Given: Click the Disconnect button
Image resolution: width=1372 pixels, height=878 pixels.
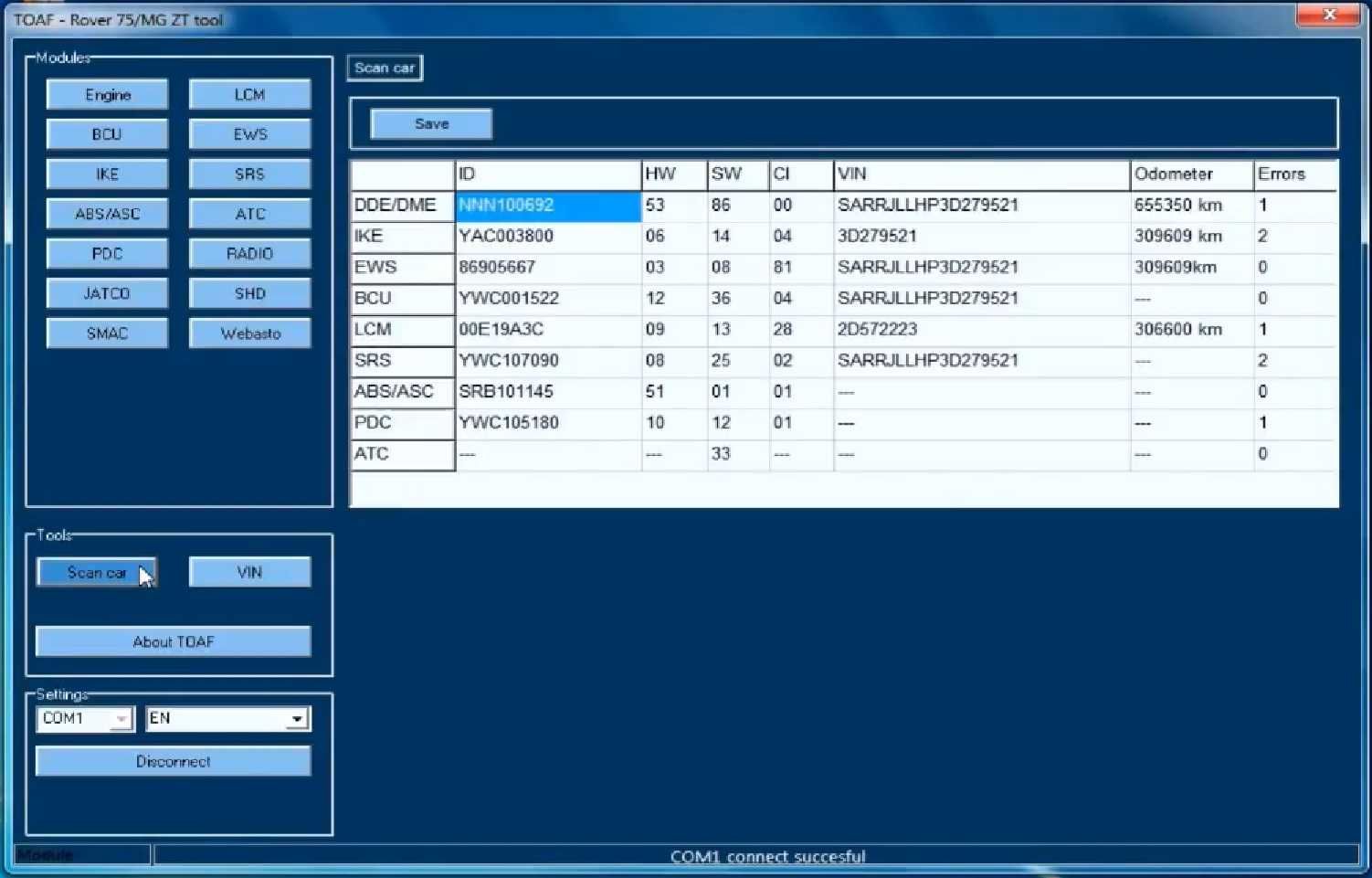Looking at the screenshot, I should click(x=173, y=761).
